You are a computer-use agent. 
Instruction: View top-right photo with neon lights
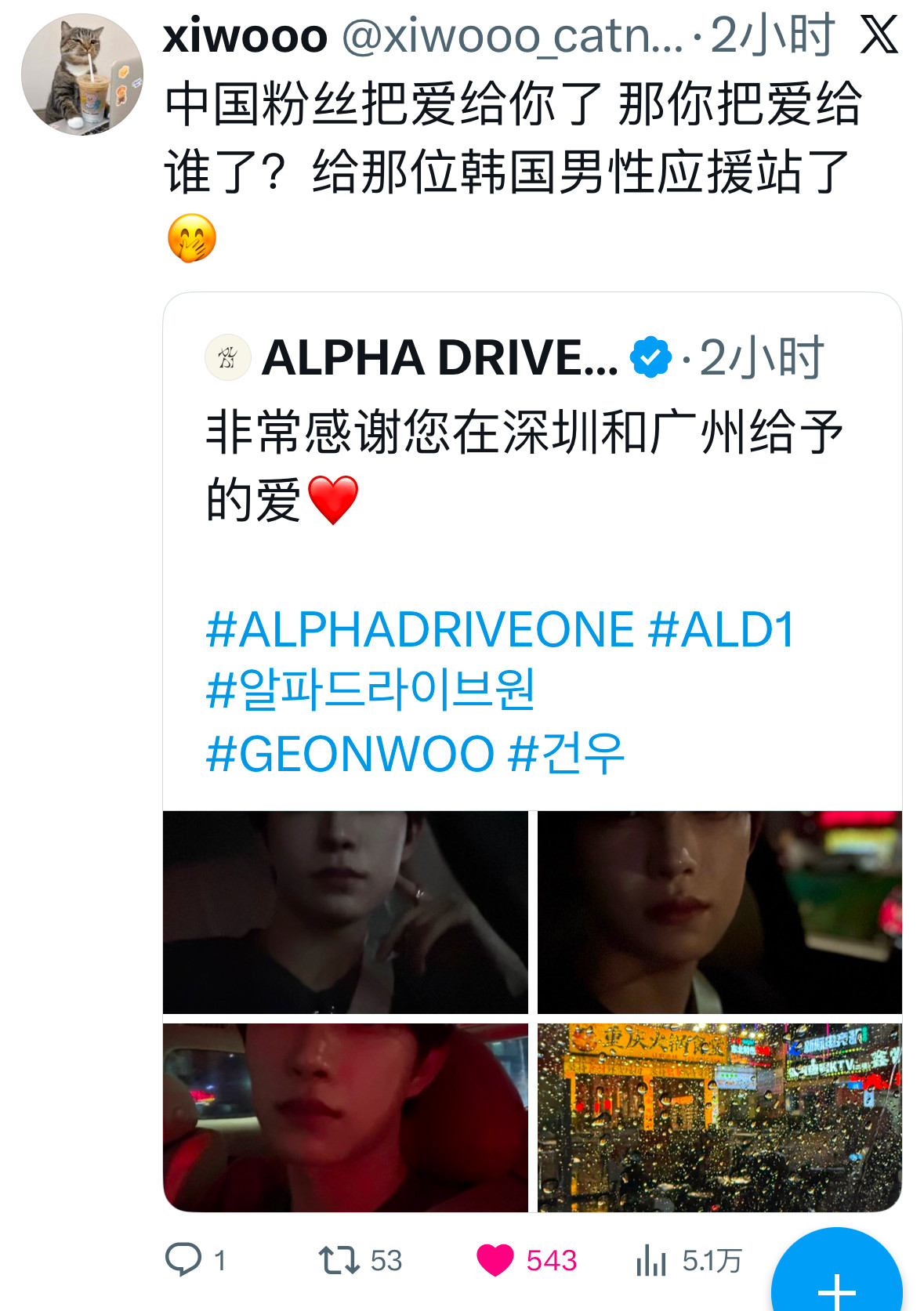click(719, 912)
